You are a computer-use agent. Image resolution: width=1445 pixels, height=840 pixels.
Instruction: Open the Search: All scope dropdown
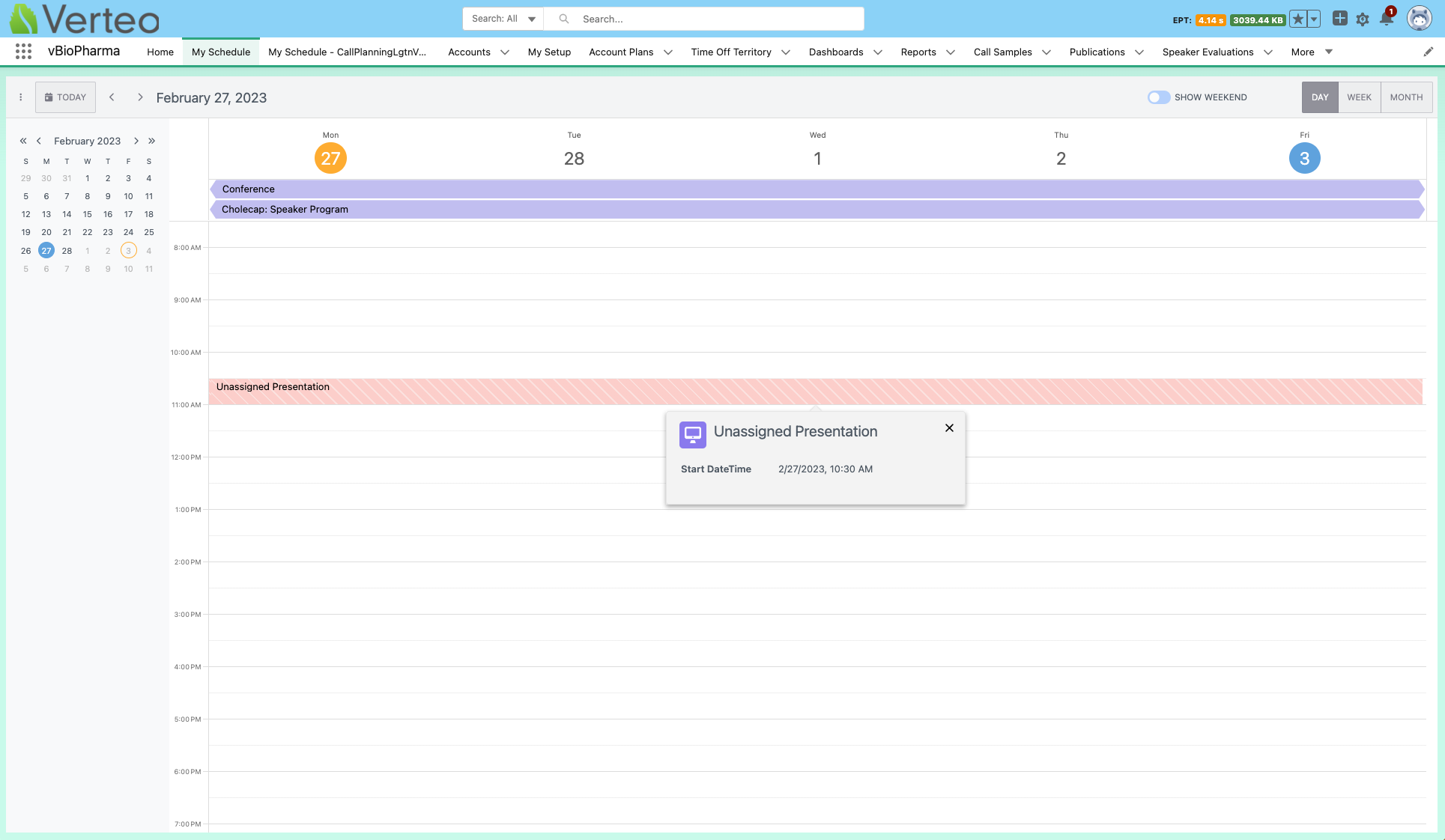click(x=503, y=19)
